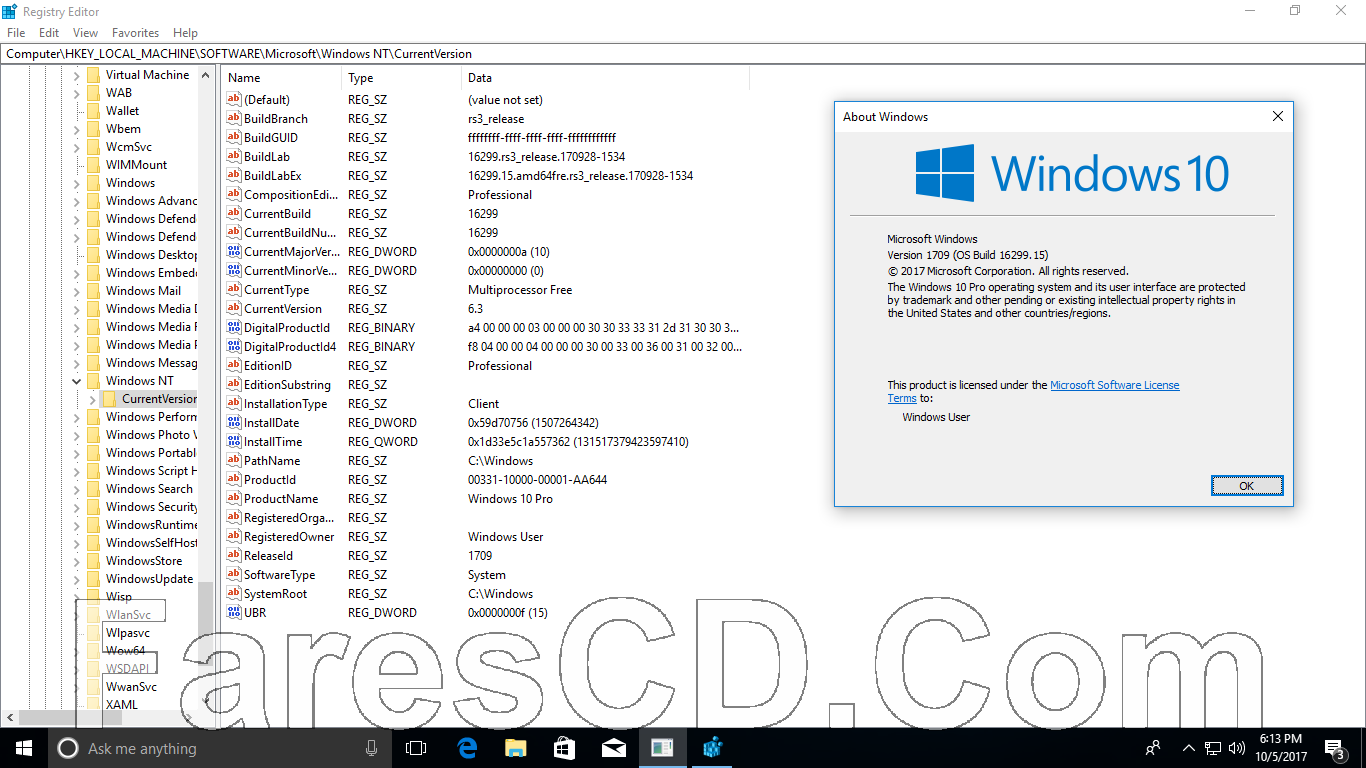Click the Windows NT folder icon
Screen dimensions: 1366x768
93,381
